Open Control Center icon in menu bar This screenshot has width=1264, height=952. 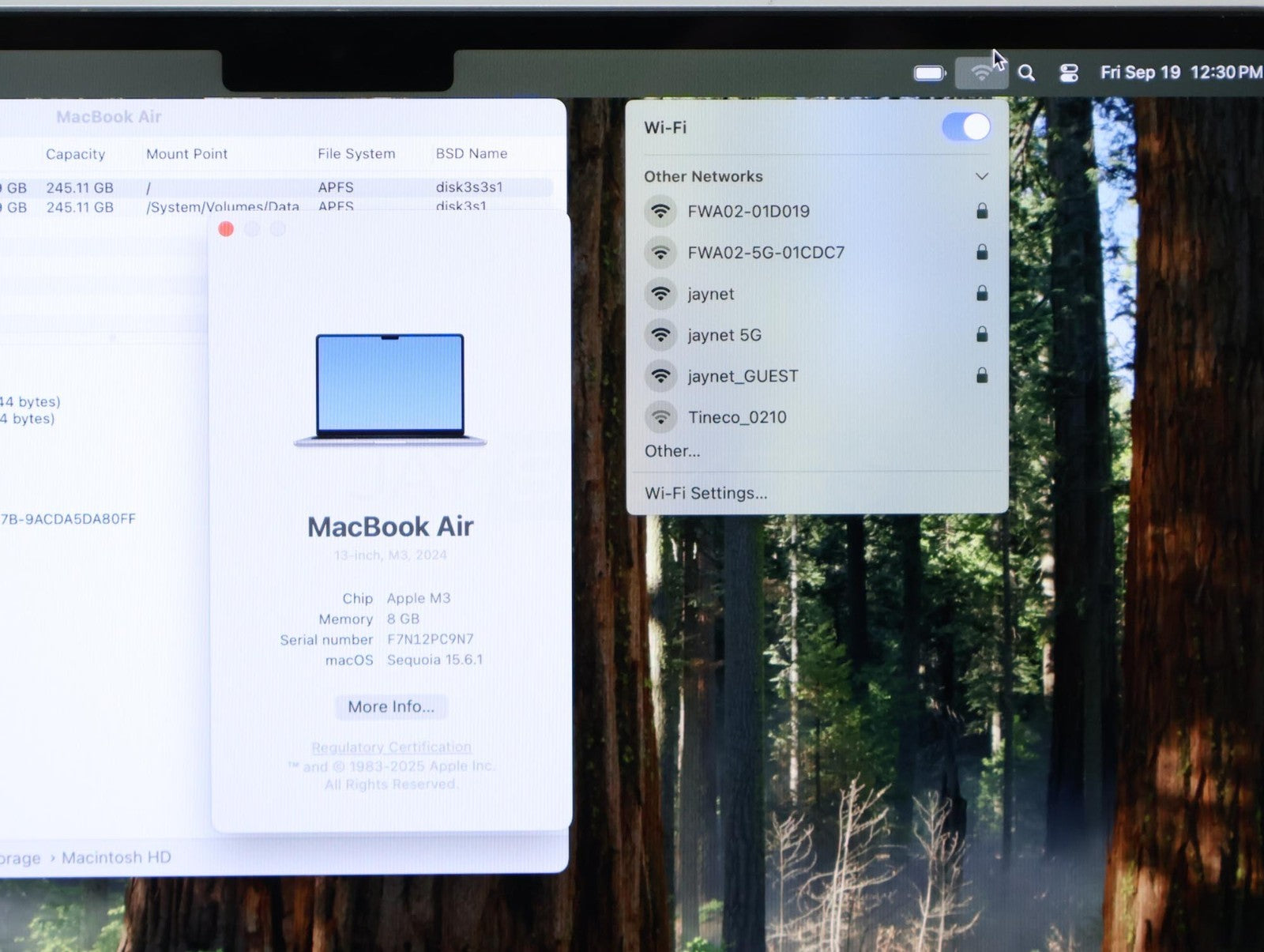(x=1068, y=73)
